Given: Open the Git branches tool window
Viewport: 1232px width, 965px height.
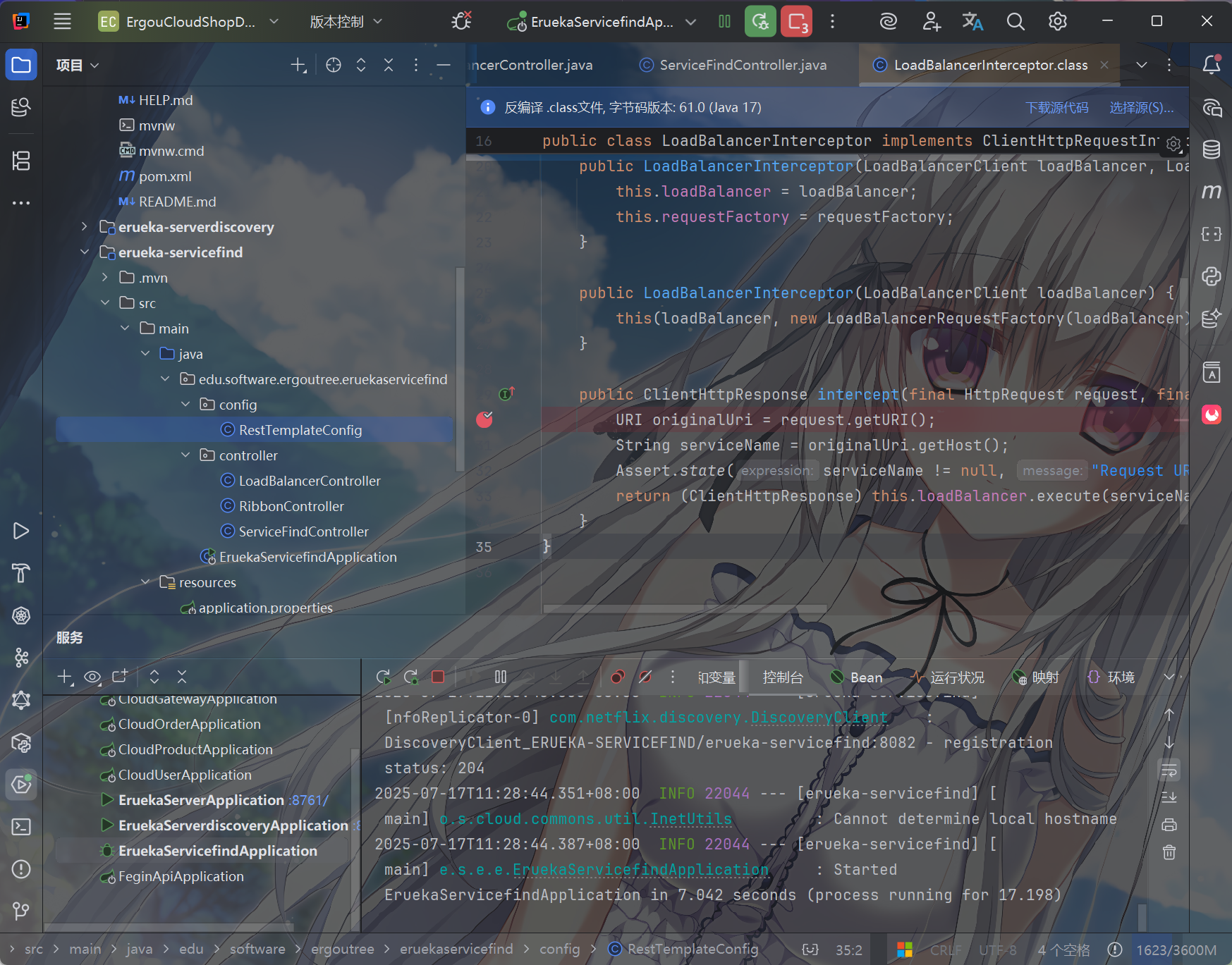Looking at the screenshot, I should 21,911.
